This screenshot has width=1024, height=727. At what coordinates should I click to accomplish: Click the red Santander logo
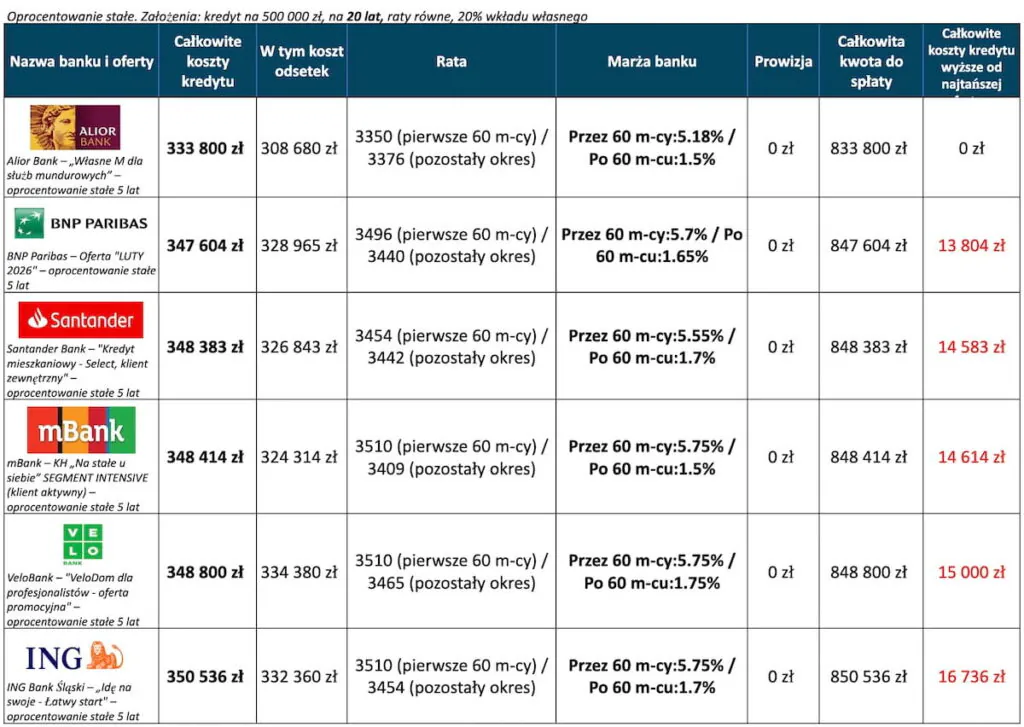(x=81, y=320)
